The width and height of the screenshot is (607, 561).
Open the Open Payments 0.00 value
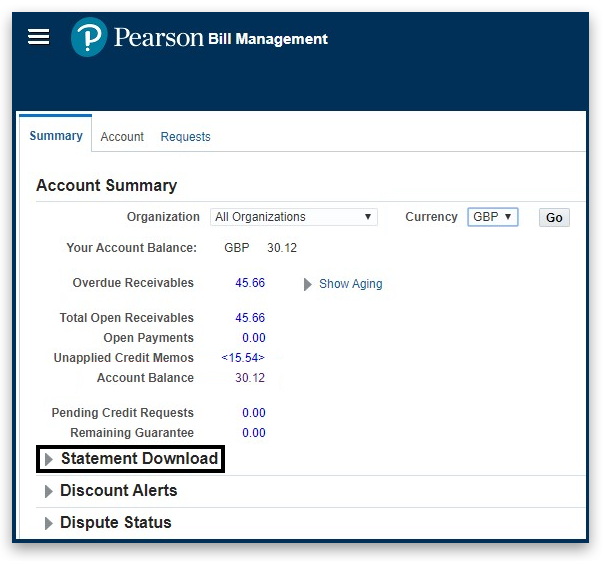click(x=253, y=338)
